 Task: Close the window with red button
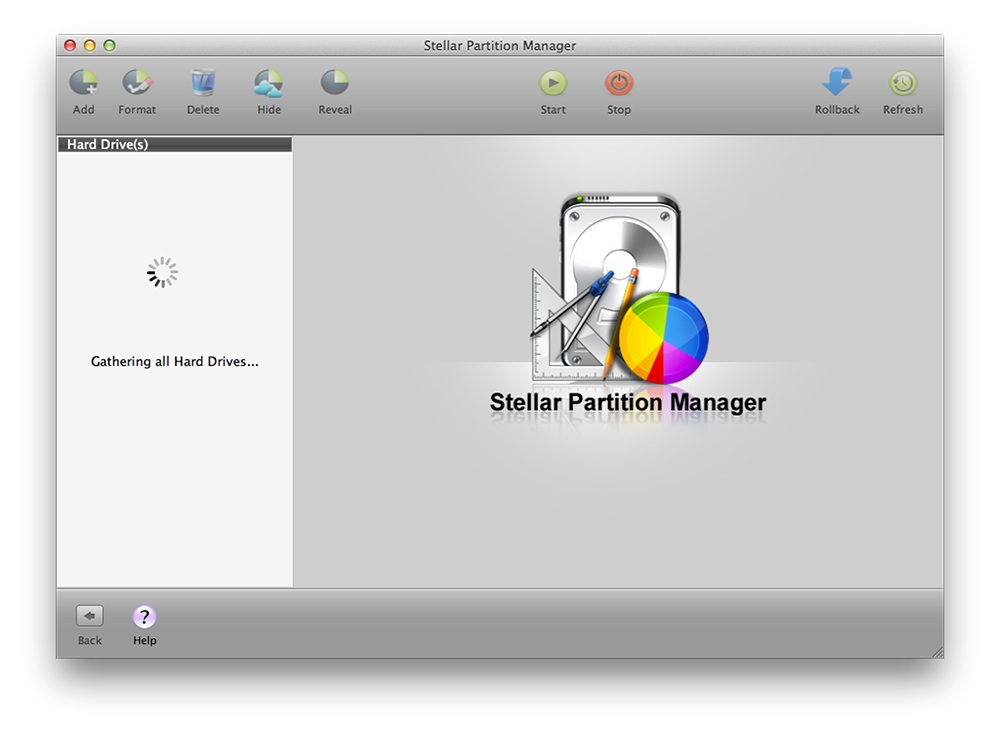pyautogui.click(x=70, y=45)
